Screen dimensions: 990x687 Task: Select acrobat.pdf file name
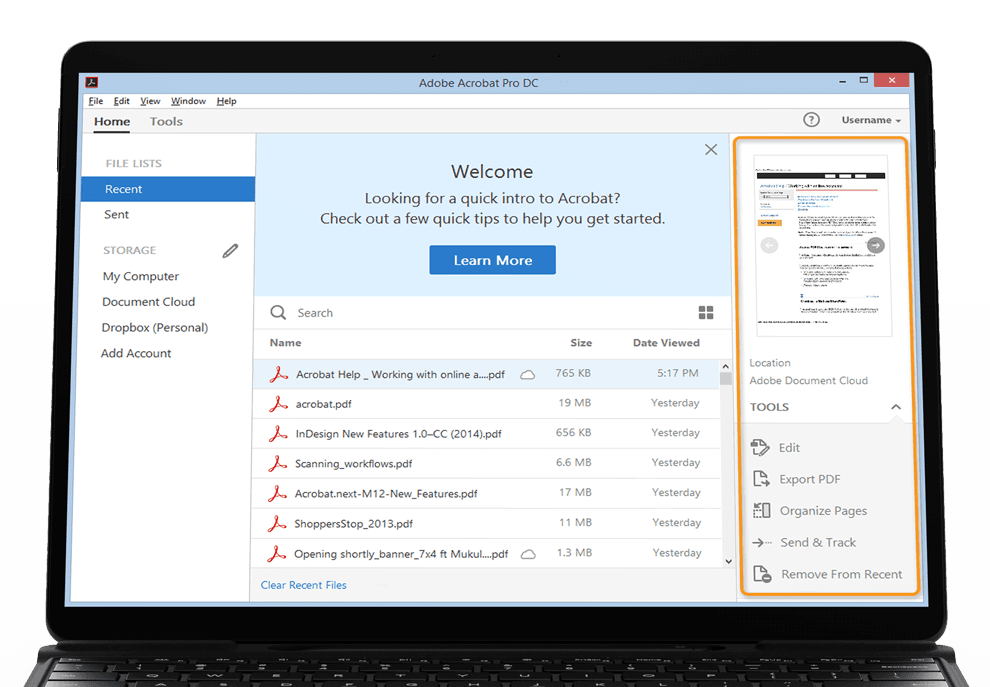(x=323, y=404)
